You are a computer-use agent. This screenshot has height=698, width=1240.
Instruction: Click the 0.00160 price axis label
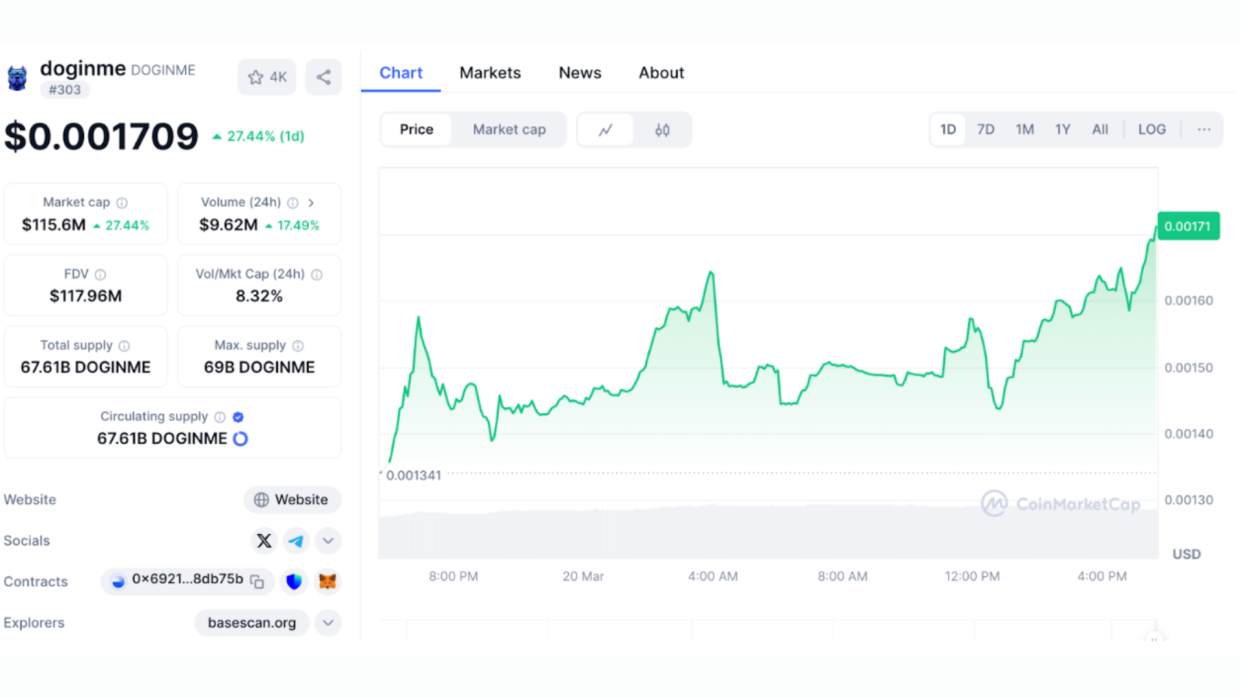point(1189,301)
